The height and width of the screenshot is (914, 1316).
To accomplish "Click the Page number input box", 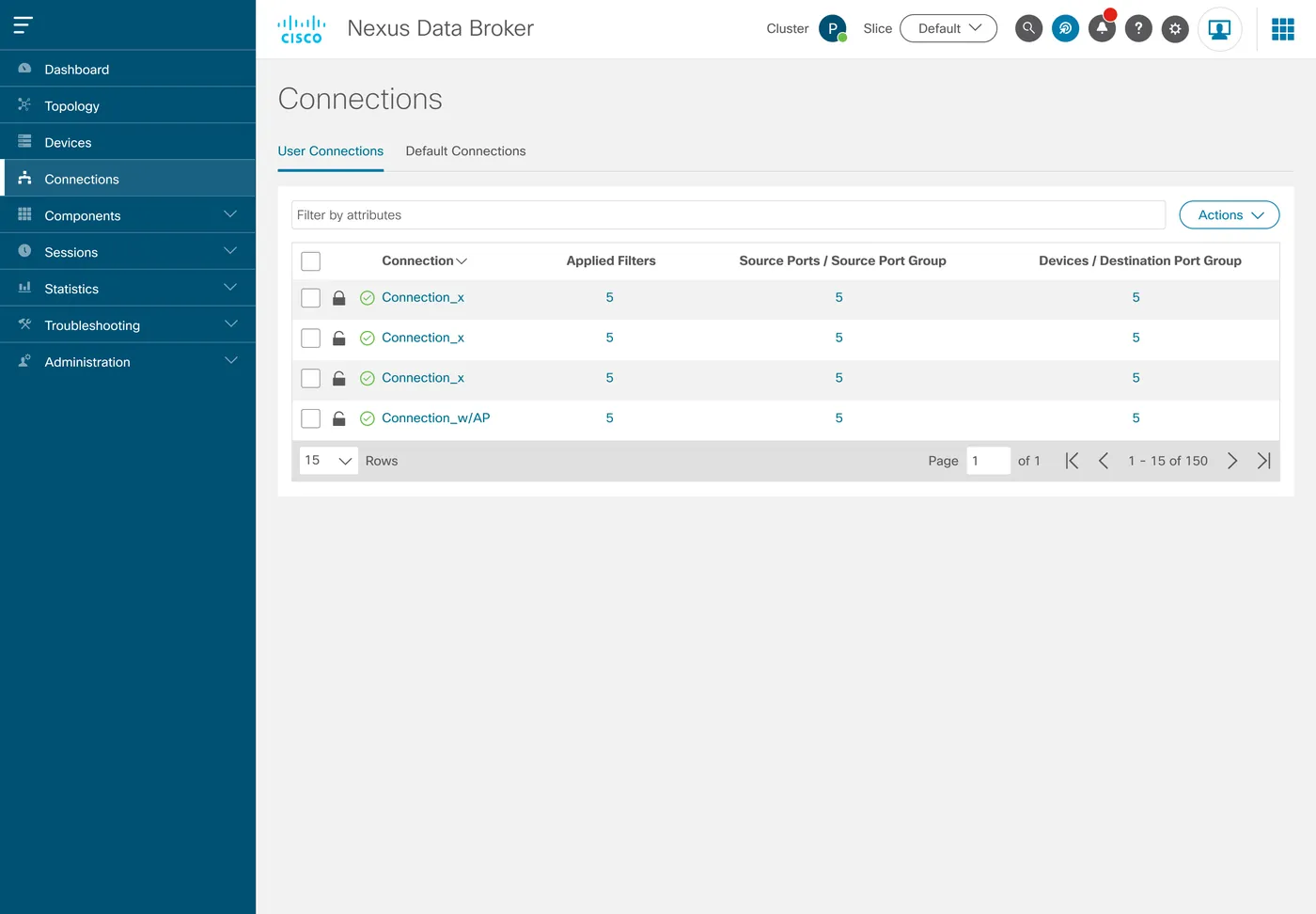I will tap(989, 461).
